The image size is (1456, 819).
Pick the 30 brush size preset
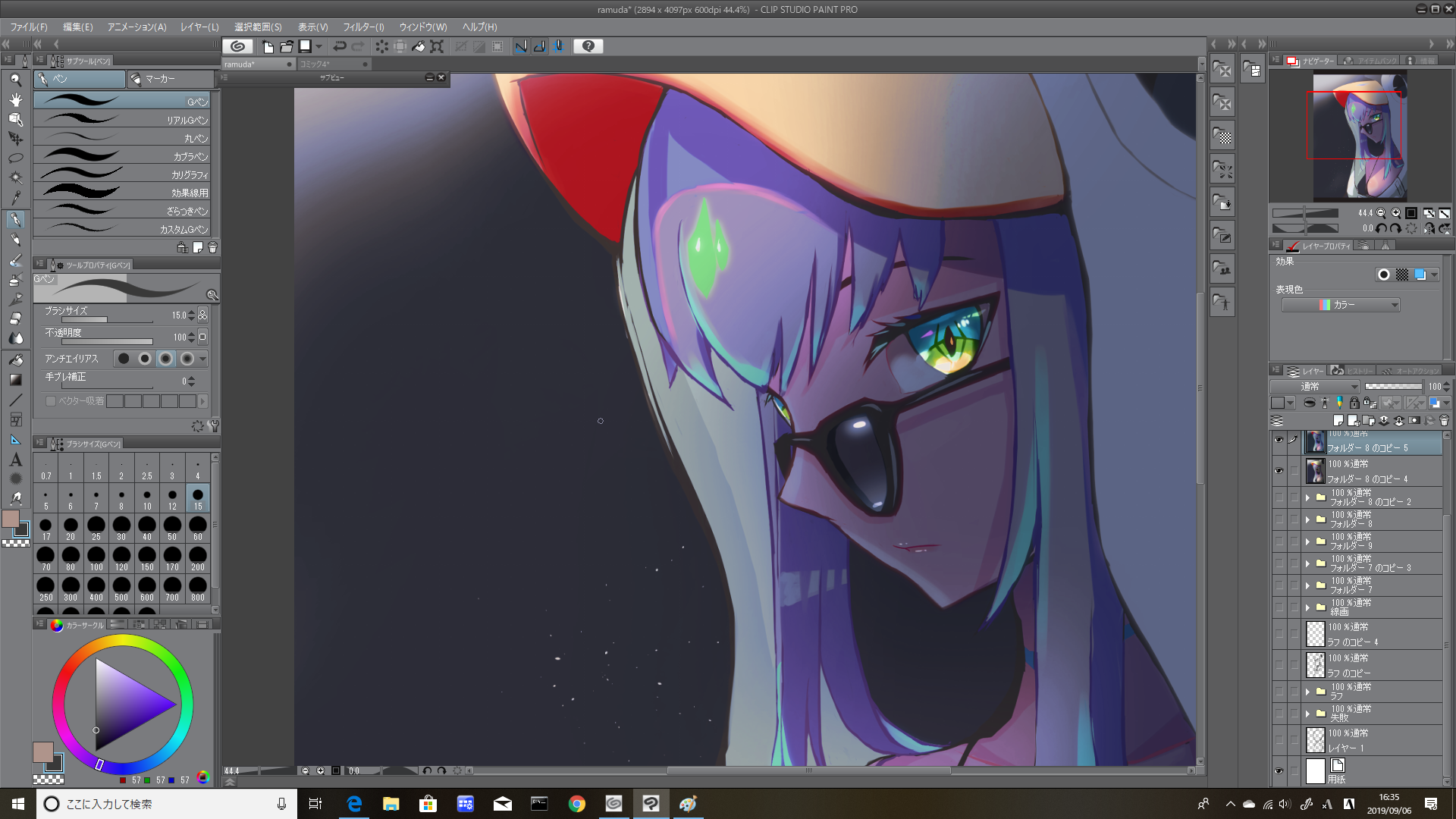point(121,527)
